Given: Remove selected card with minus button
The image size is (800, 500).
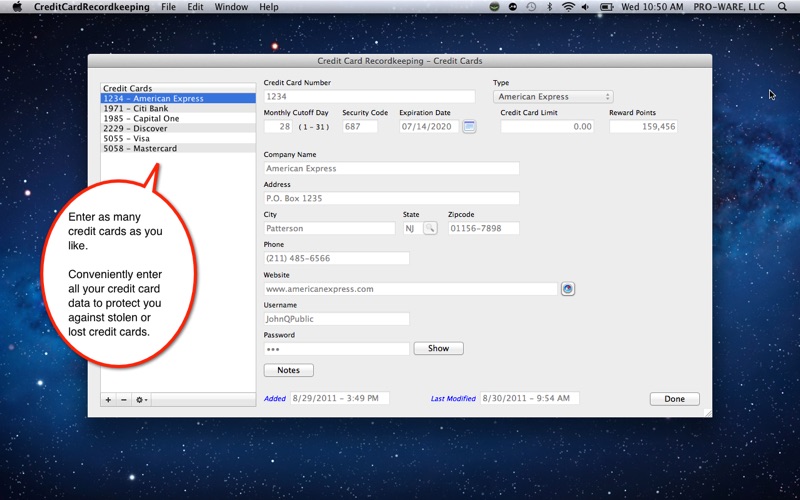Looking at the screenshot, I should pyautogui.click(x=123, y=399).
